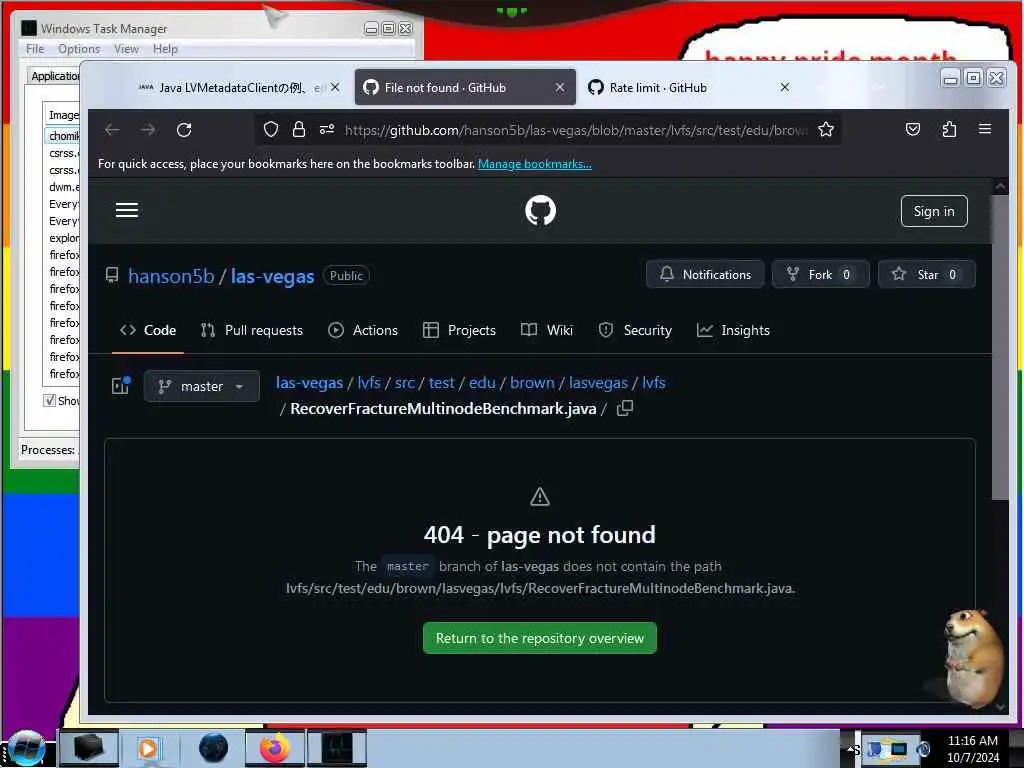Viewport: 1024px width, 768px height.
Task: Open the View menu in Task Manager
Action: (x=126, y=49)
